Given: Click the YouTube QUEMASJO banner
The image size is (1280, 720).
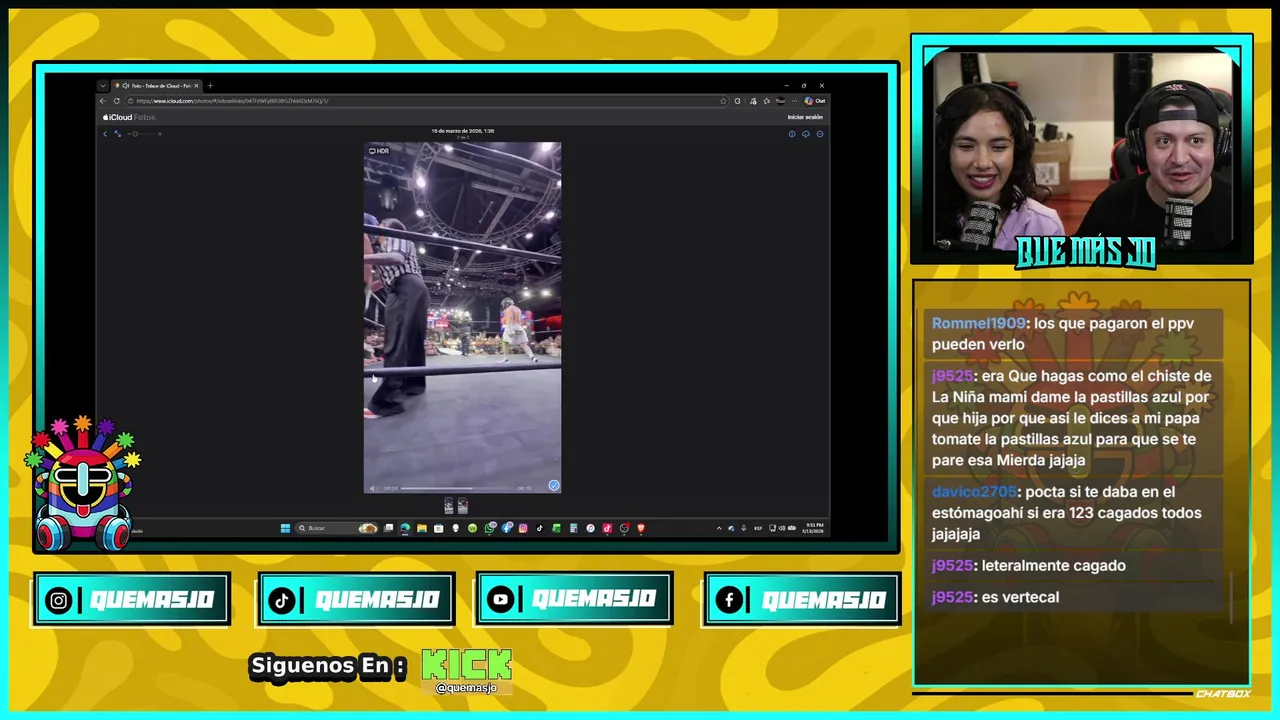Looking at the screenshot, I should pyautogui.click(x=574, y=598).
